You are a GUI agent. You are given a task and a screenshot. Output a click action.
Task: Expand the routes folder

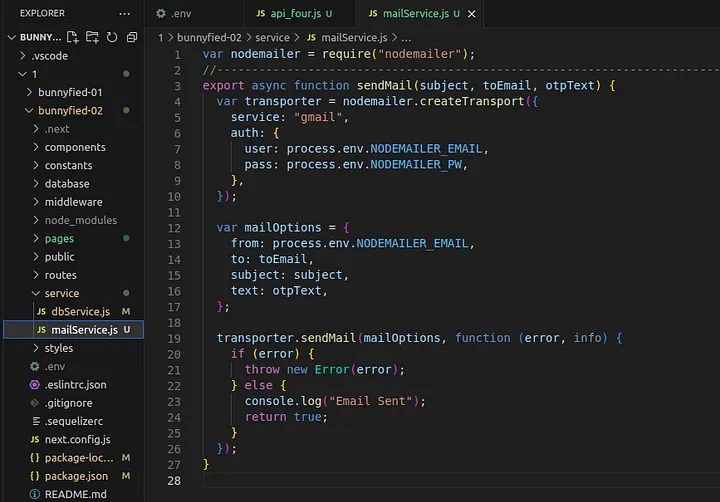pos(36,275)
